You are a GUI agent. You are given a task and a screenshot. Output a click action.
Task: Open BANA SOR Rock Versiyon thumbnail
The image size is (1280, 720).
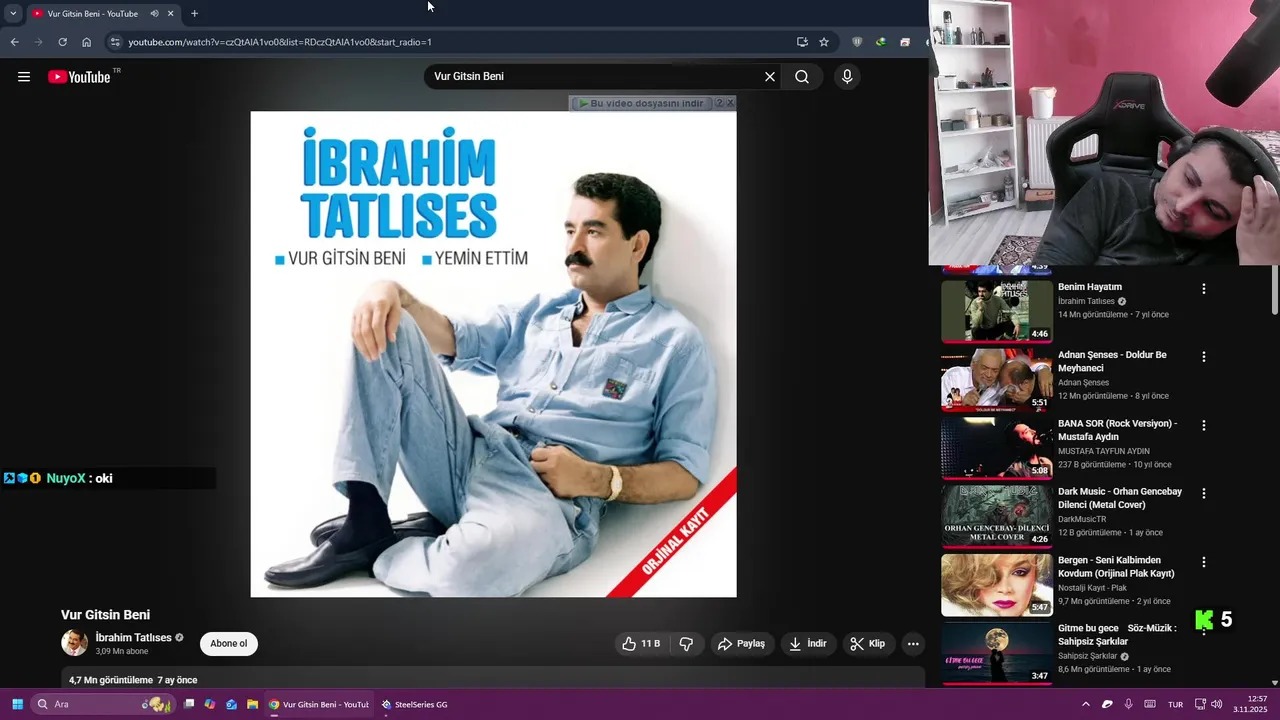tap(997, 448)
